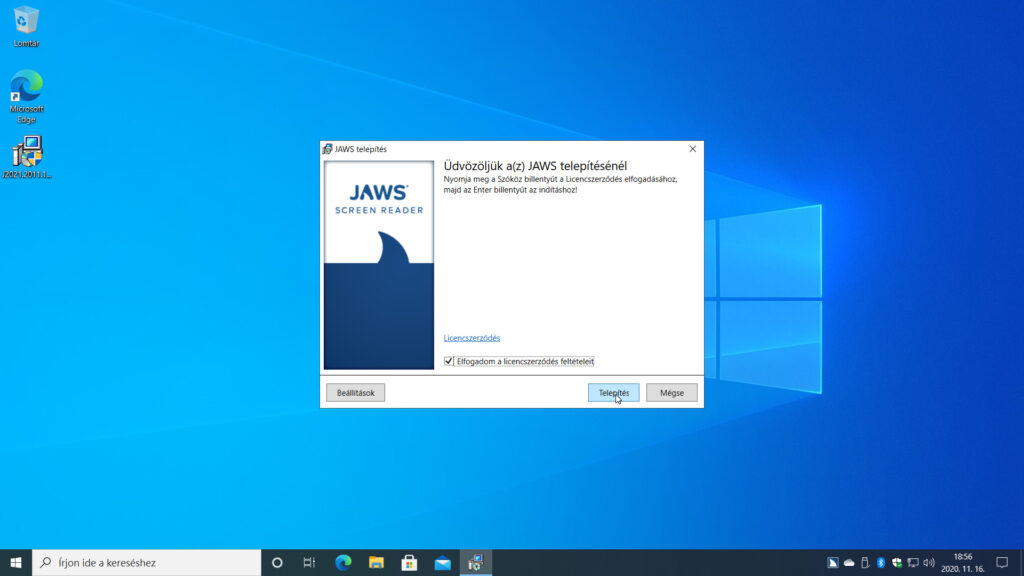Open the Beállítások options button
The height and width of the screenshot is (576, 1024).
click(x=355, y=392)
